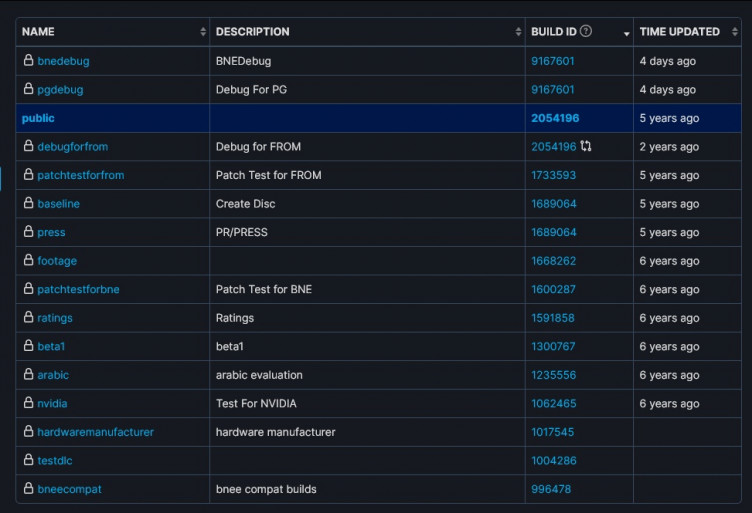Toggle Build ID descending sort arrow

point(626,33)
